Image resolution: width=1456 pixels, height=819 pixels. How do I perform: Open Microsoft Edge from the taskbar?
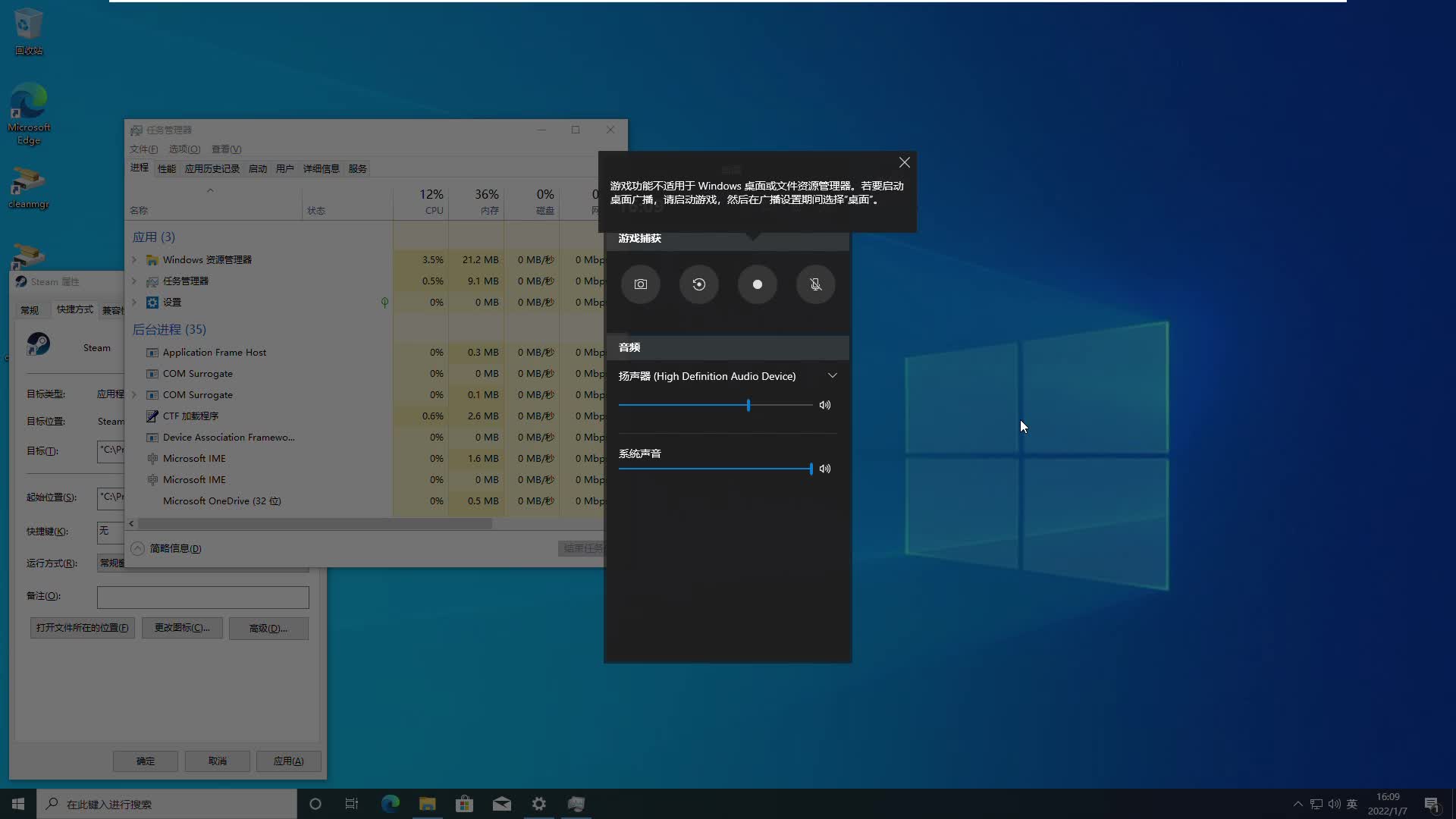[x=390, y=804]
